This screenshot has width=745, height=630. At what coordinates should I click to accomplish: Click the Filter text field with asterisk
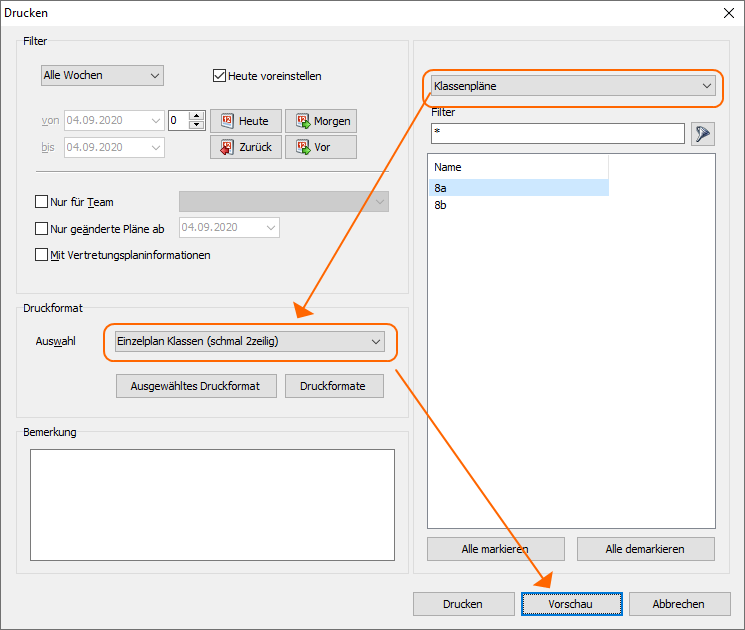click(558, 134)
